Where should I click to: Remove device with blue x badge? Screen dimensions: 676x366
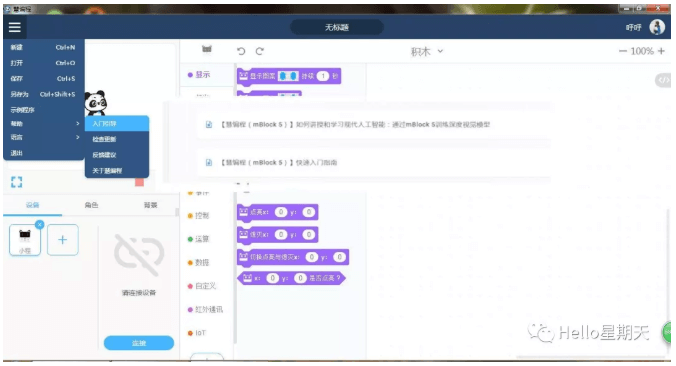[39, 224]
